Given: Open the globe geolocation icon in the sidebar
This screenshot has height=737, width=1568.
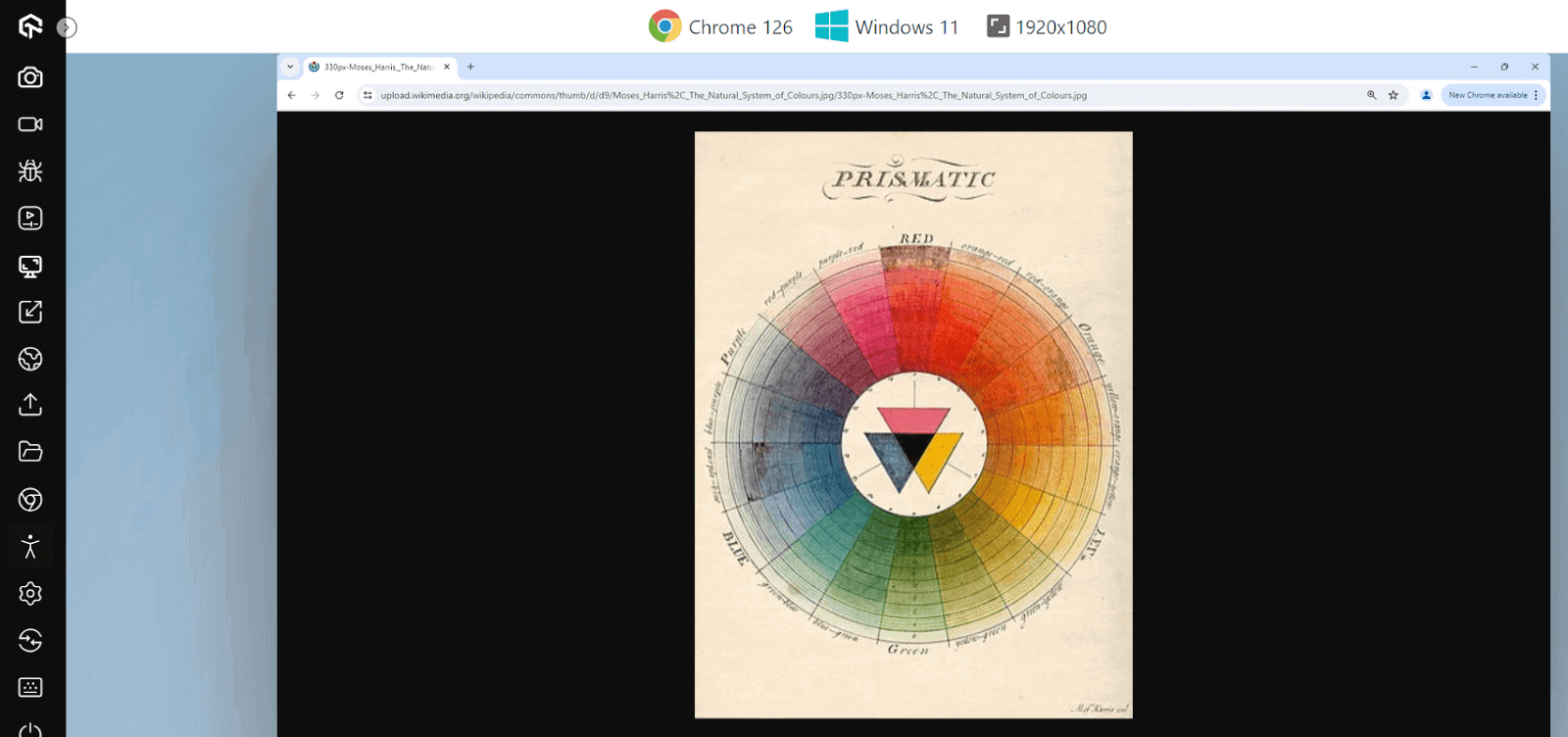Looking at the screenshot, I should (30, 359).
